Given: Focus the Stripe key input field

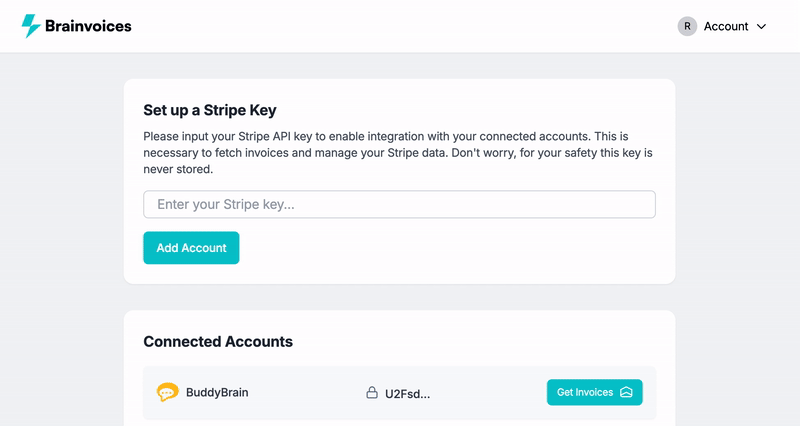Looking at the screenshot, I should pos(399,205).
